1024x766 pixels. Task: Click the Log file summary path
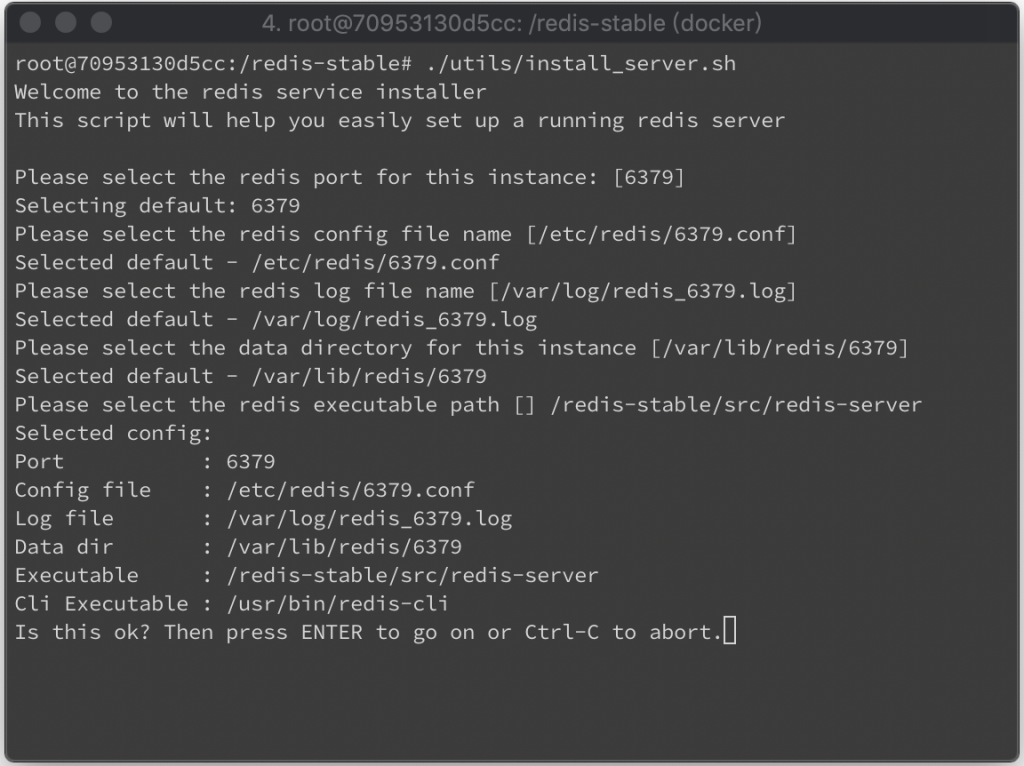(x=369, y=519)
